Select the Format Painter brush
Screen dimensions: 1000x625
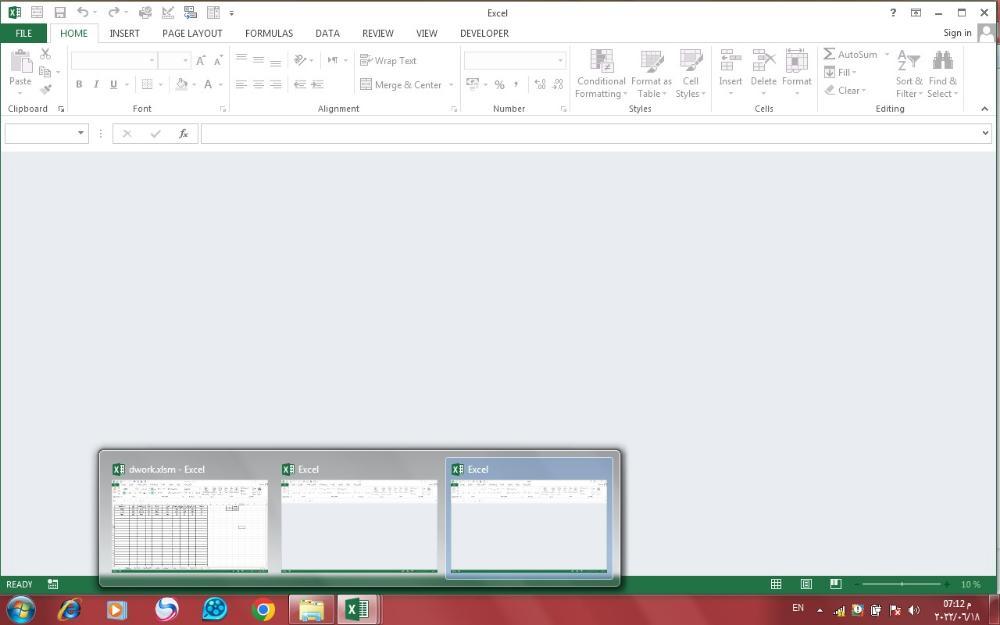45,89
